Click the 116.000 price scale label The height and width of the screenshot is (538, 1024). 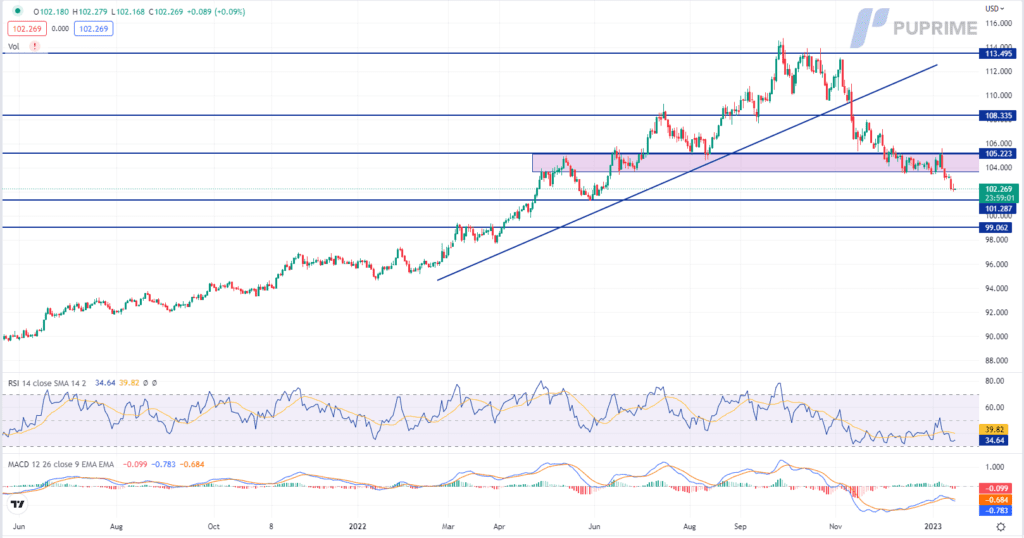pyautogui.click(x=999, y=24)
